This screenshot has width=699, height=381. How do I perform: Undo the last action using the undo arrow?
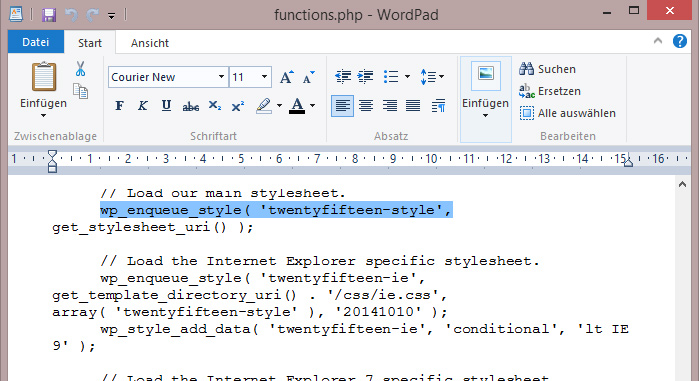[71, 15]
